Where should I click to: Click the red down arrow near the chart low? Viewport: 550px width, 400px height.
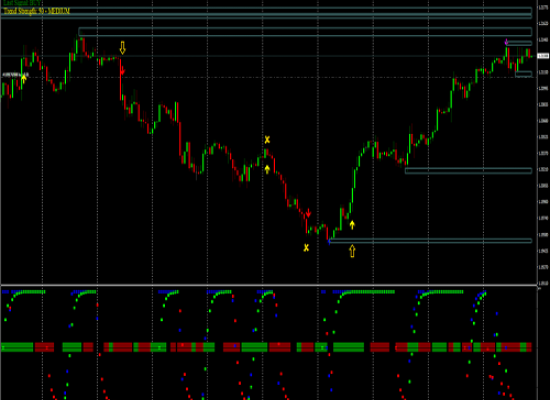click(x=308, y=213)
